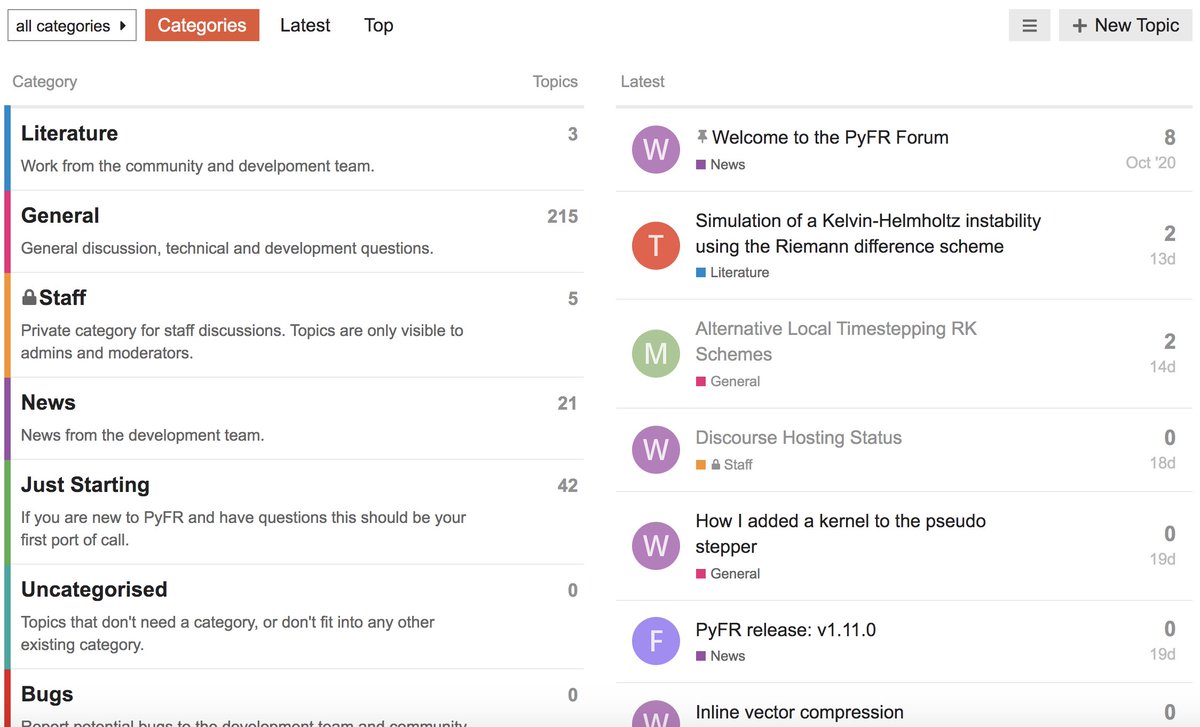Open Inline vector compression topic
The width and height of the screenshot is (1200, 727).
pos(800,712)
